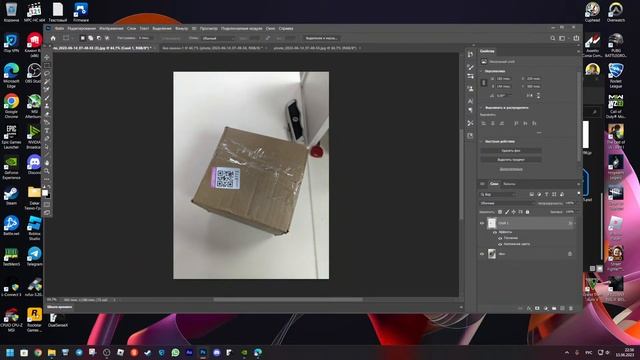Open the 'Фильтр' menu
640x360 pixels.
182,29
